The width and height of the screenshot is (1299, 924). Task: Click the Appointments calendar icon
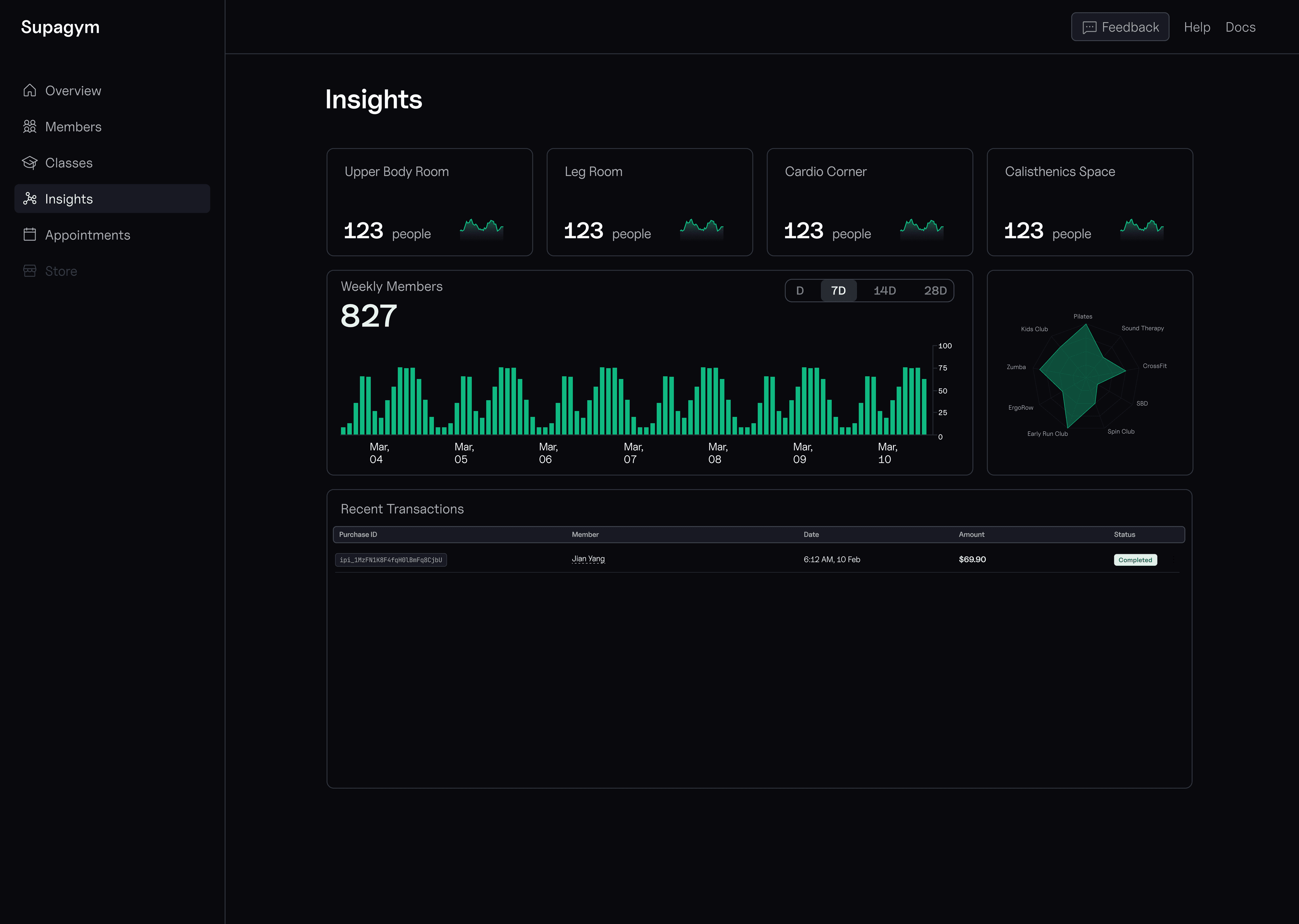[29, 234]
